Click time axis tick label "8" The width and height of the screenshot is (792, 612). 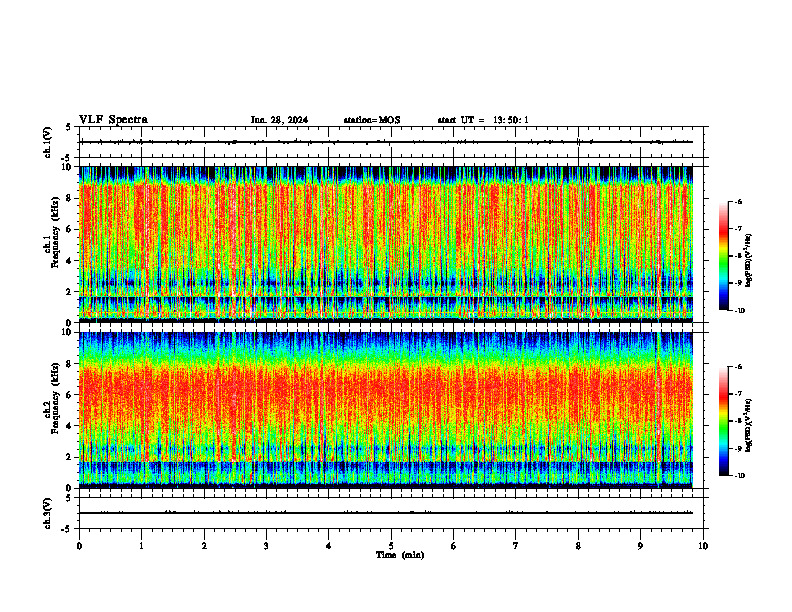pyautogui.click(x=578, y=546)
